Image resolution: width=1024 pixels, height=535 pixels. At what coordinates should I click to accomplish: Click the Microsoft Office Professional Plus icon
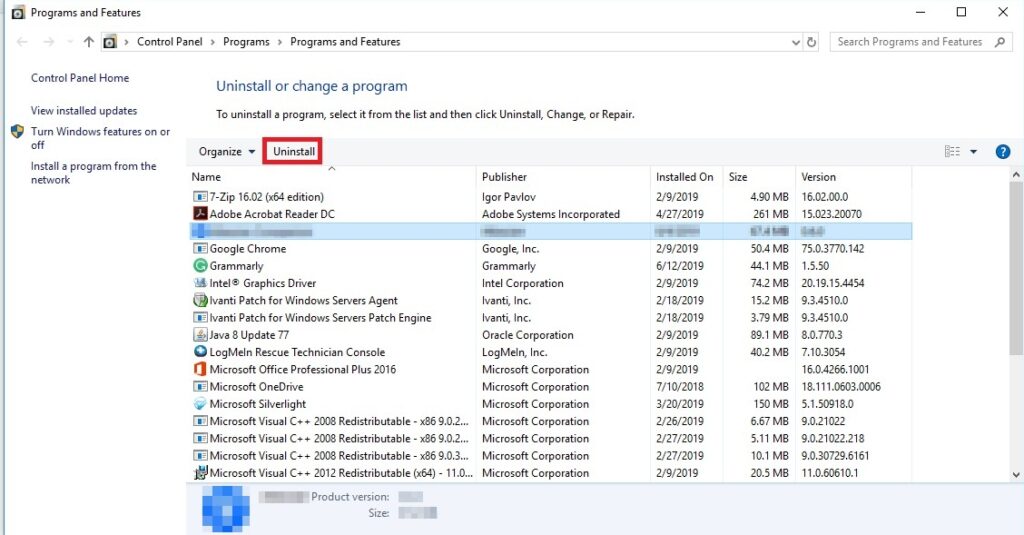point(200,369)
